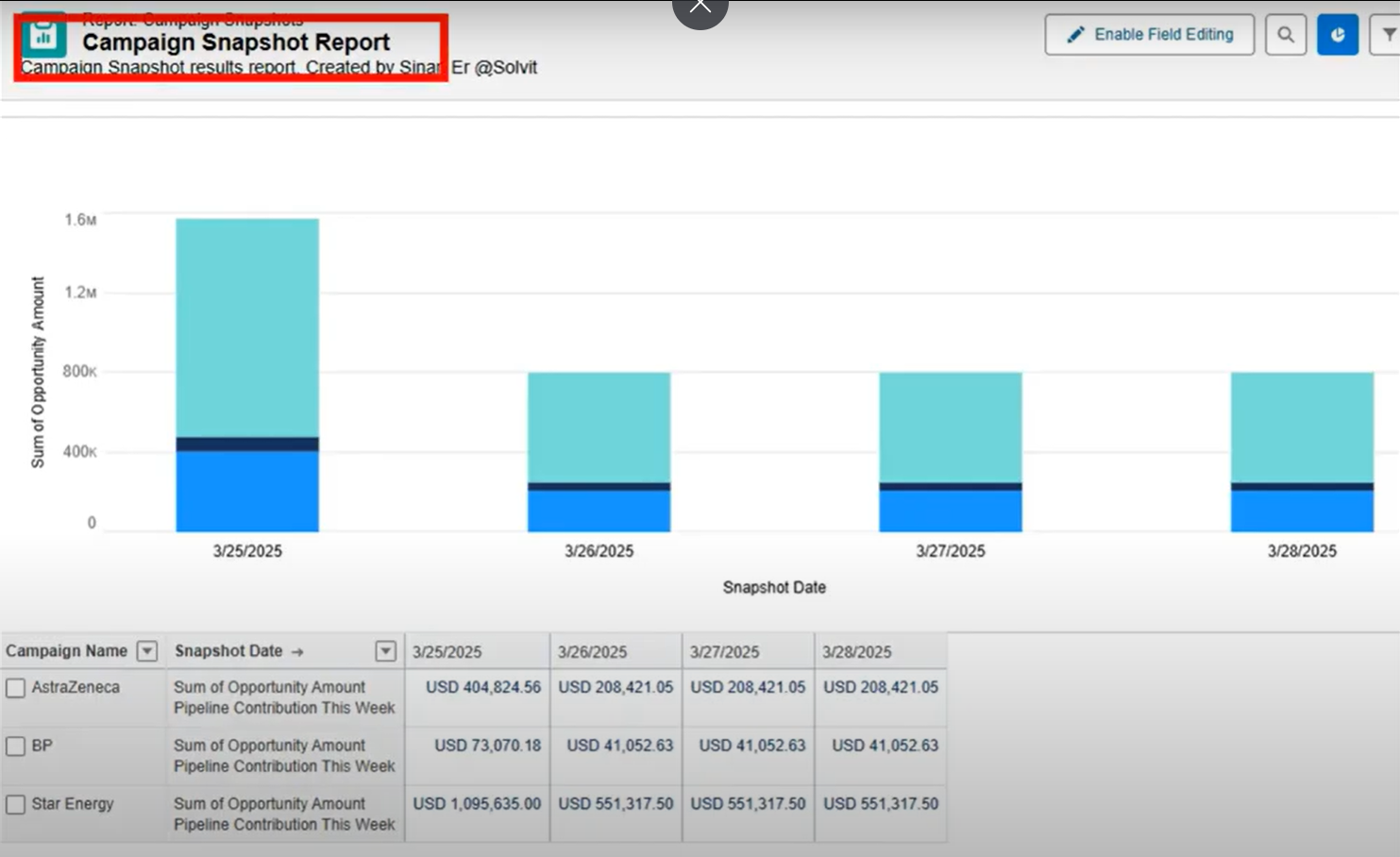This screenshot has height=857, width=1400.
Task: Dismiss the report with the X icon
Action: (x=700, y=6)
